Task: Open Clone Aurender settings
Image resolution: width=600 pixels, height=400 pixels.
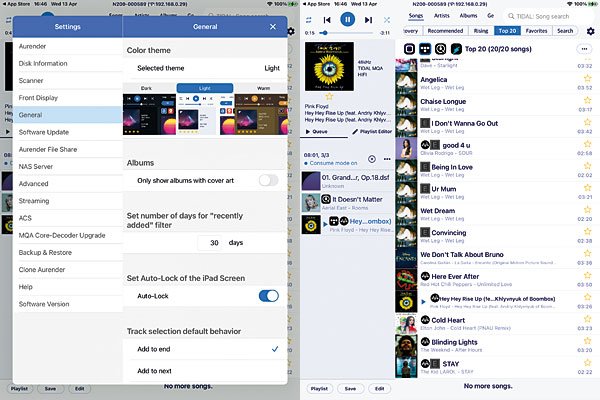Action: (68, 269)
